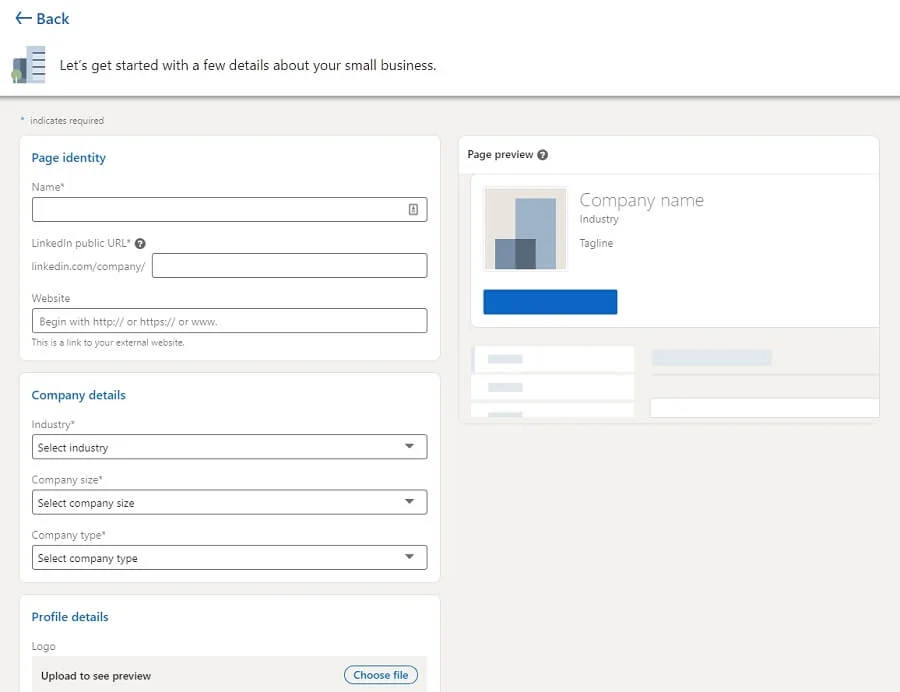Click the Profile details section heading

click(x=70, y=617)
